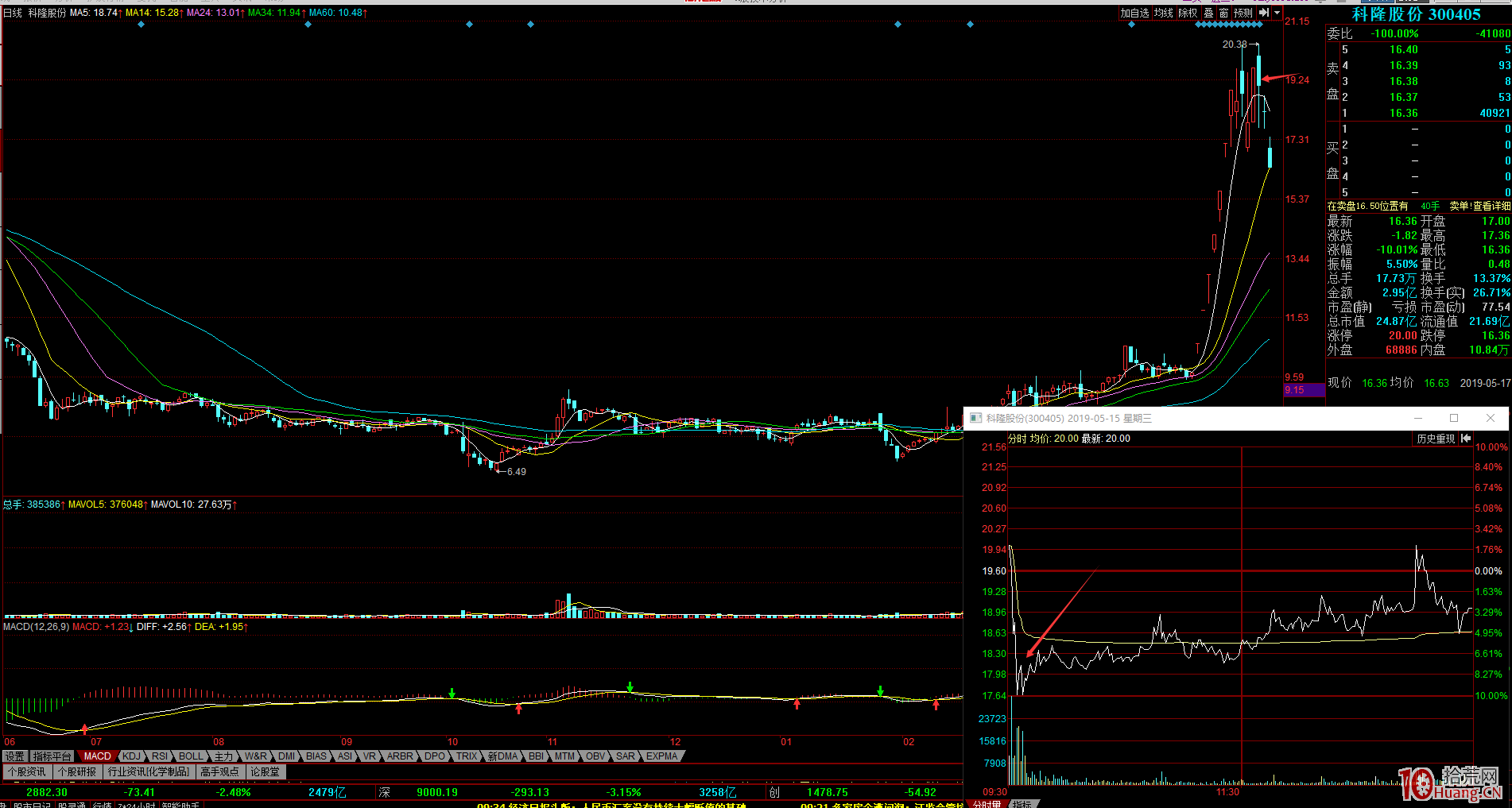Expand the 分时 intraday period label
1512x808 pixels.
click(x=1017, y=439)
